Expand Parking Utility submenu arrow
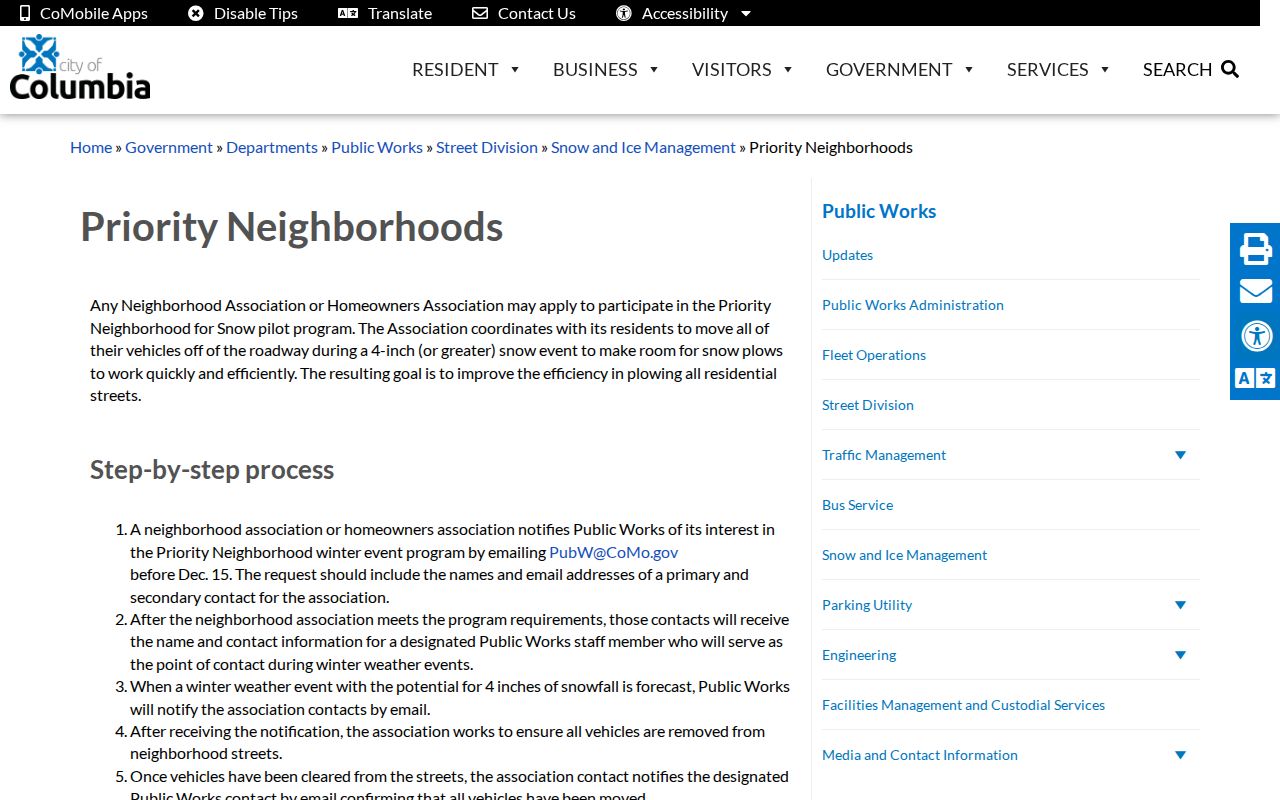 click(x=1180, y=605)
